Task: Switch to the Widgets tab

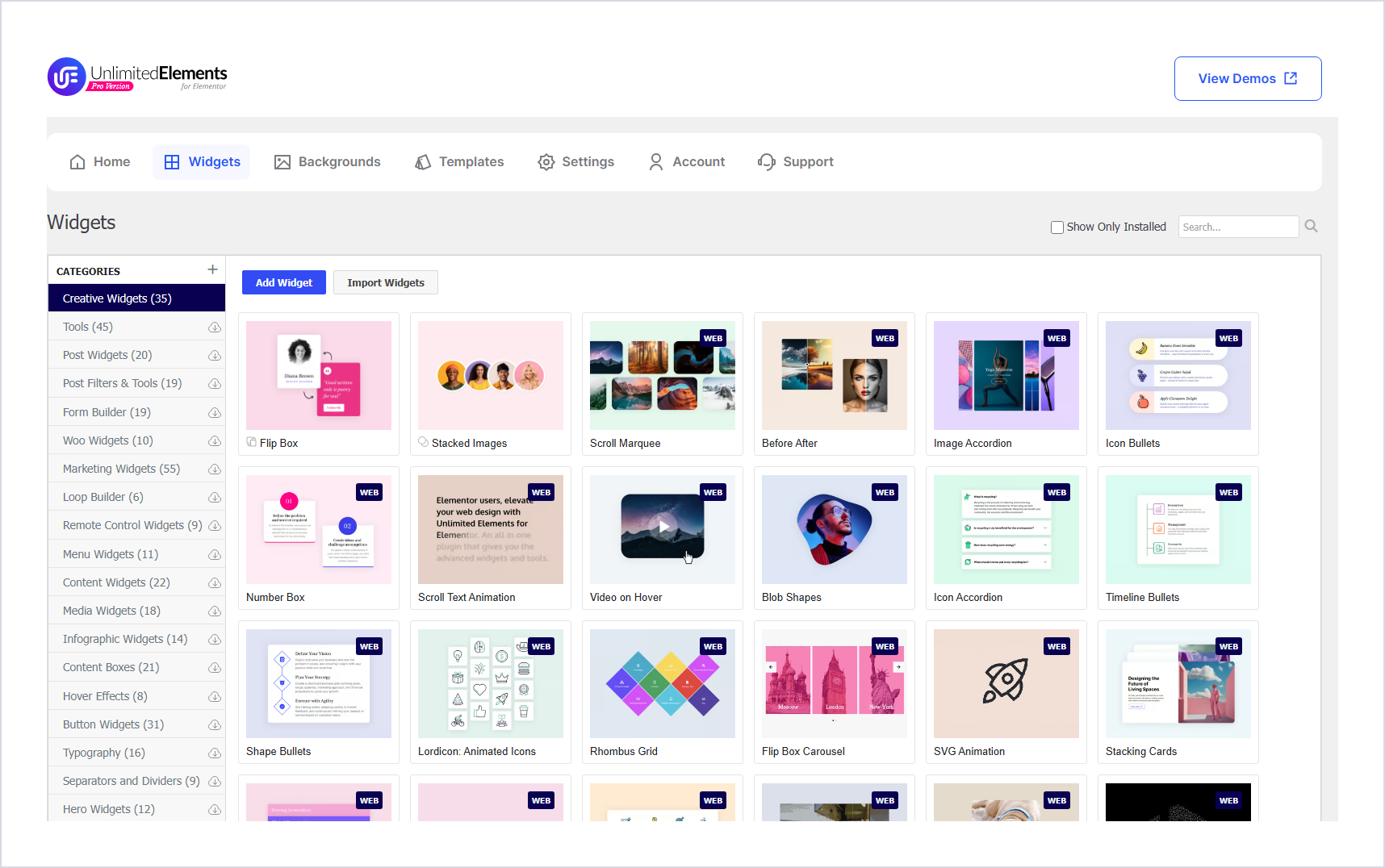Action: [x=202, y=162]
